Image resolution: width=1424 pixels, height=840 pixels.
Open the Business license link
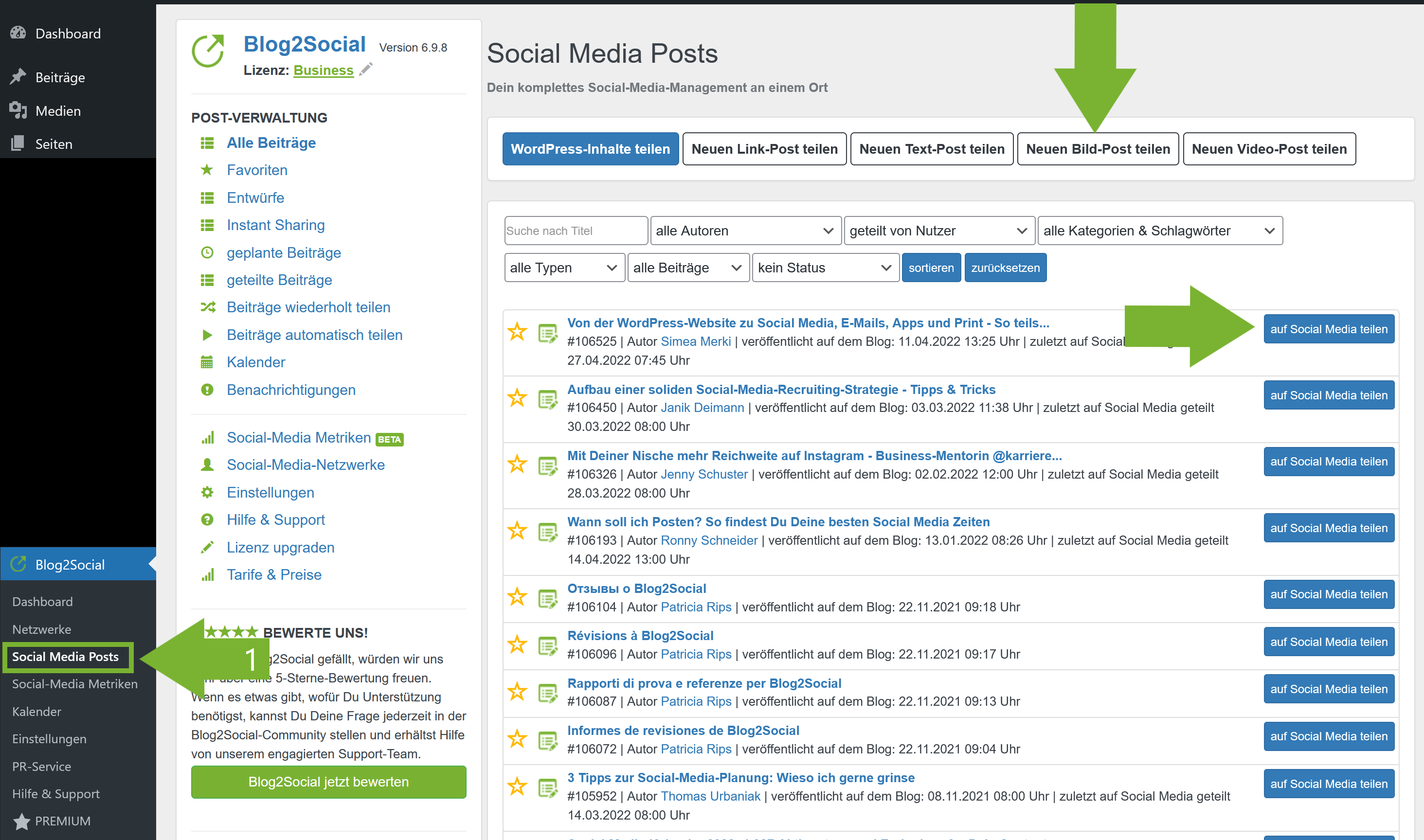point(324,70)
